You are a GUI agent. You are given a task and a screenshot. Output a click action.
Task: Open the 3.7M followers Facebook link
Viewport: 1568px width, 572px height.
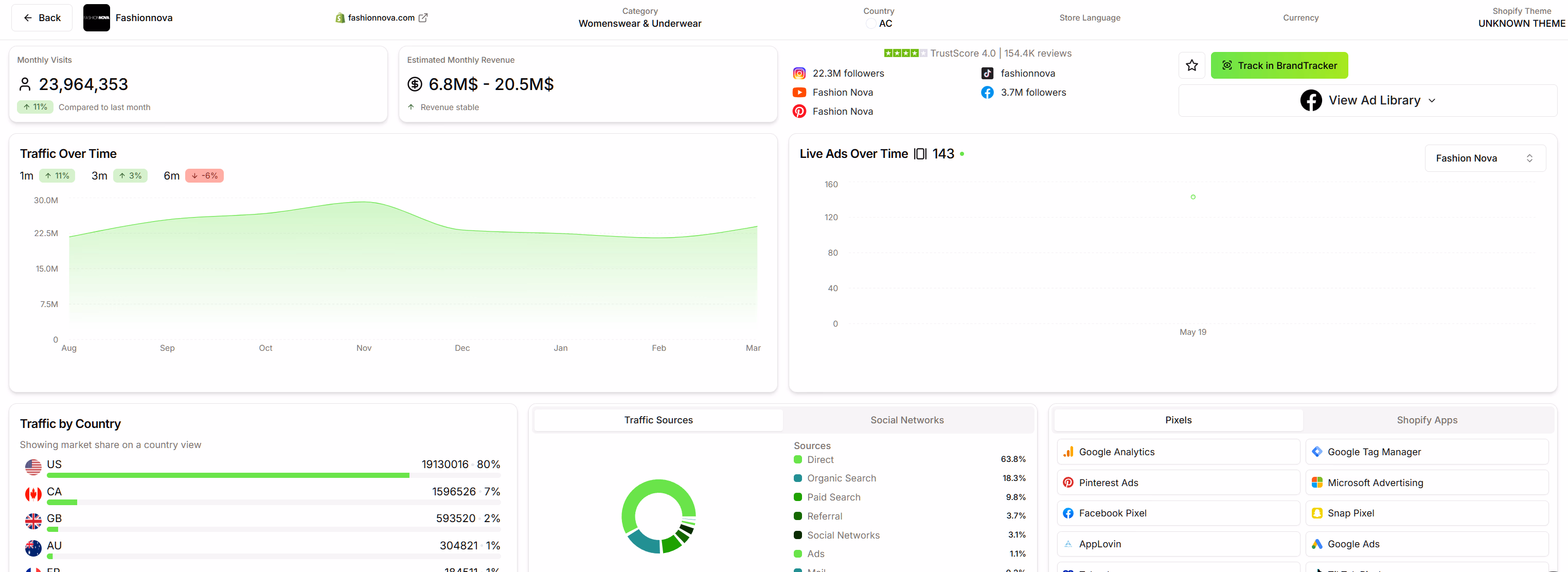point(1033,93)
